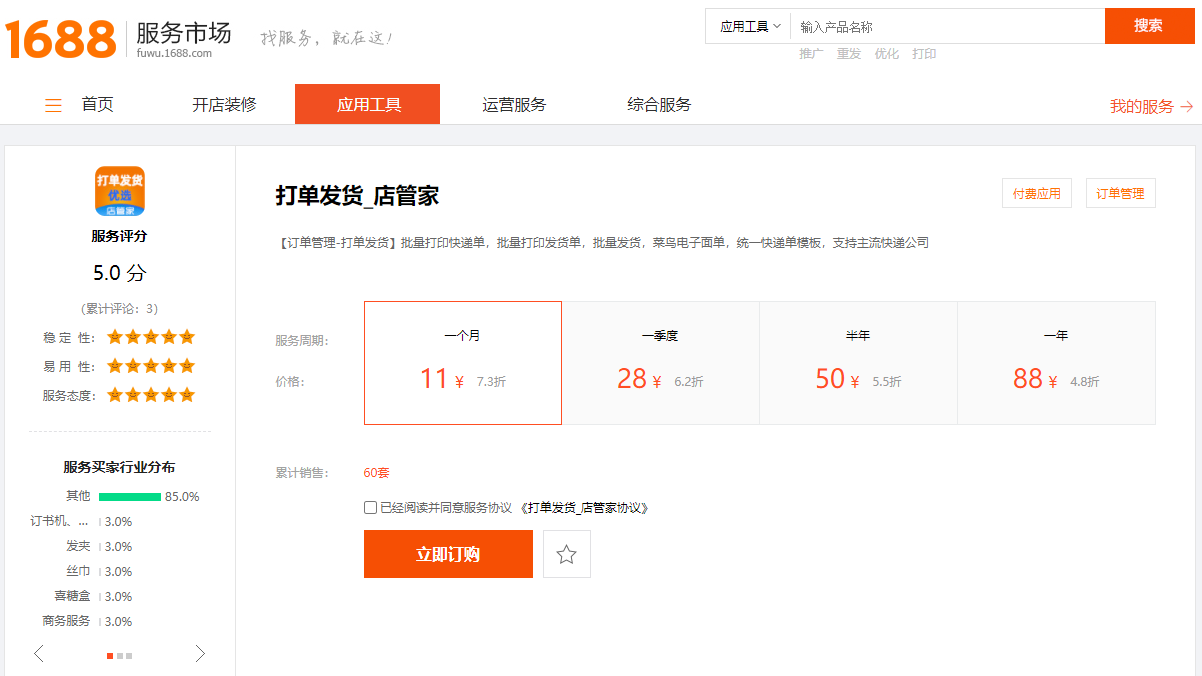Click the 订书机 3.0% industry row
Image resolution: width=1202 pixels, height=676 pixels.
click(x=82, y=521)
